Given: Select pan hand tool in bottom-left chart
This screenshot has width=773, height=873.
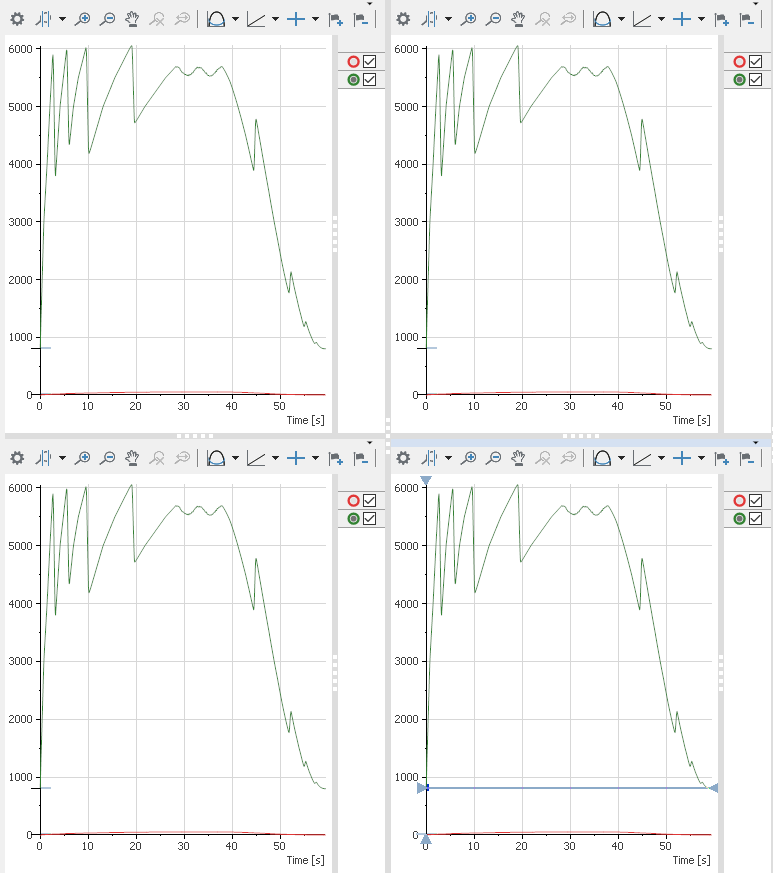Looking at the screenshot, I should tap(132, 458).
